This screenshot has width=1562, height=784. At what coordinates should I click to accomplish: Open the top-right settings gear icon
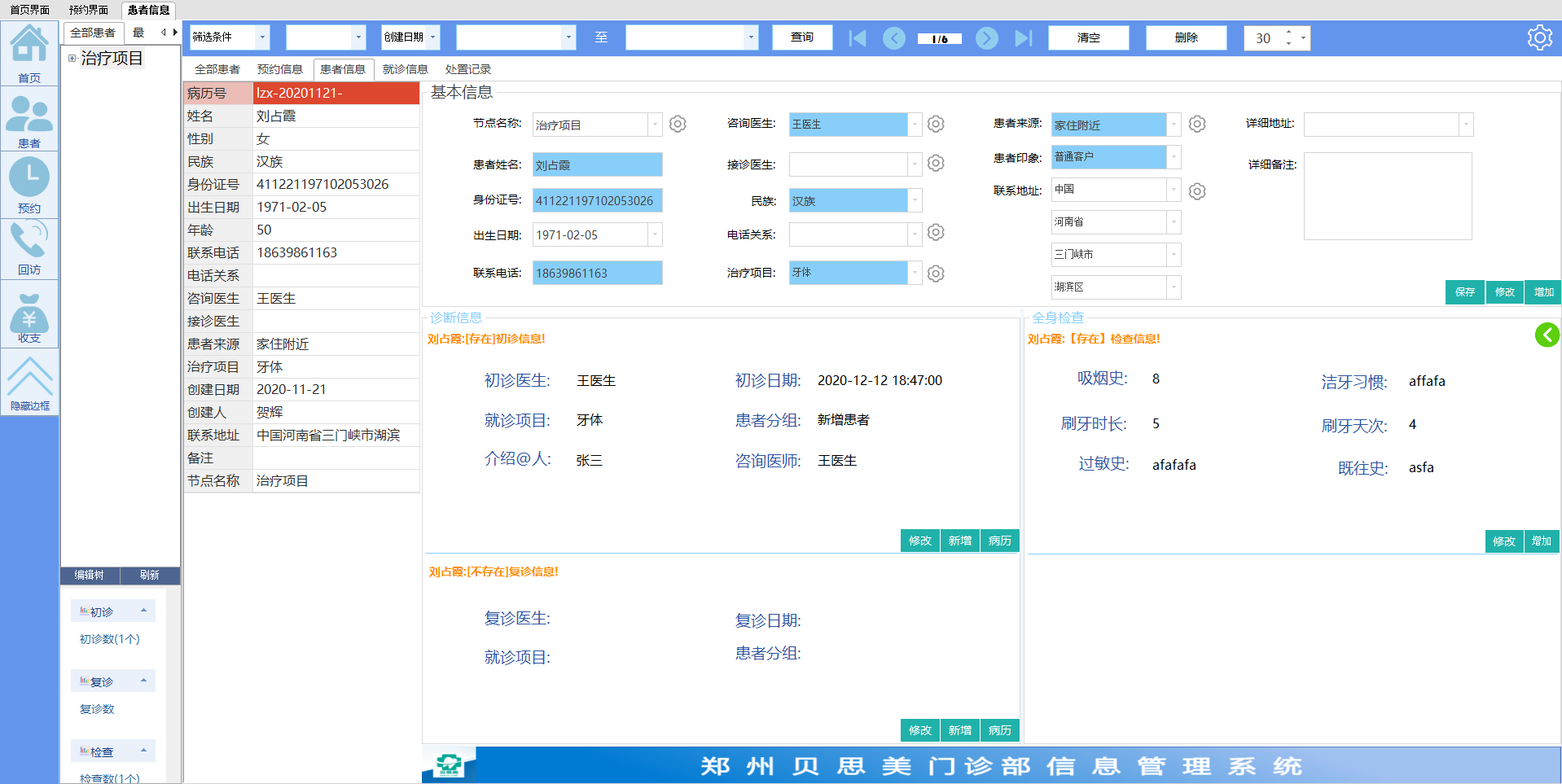pyautogui.click(x=1539, y=37)
